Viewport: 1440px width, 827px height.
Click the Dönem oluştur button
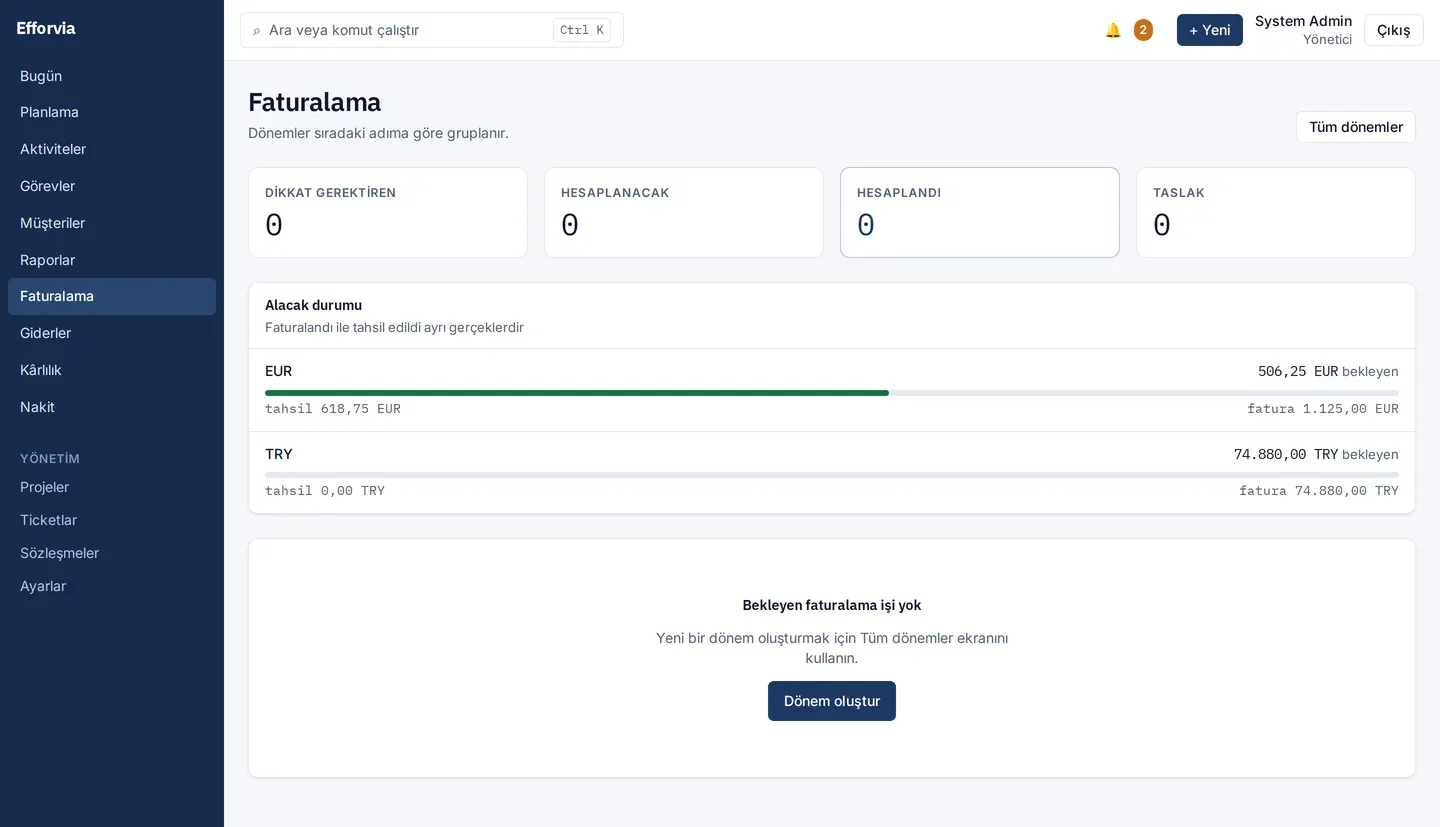(x=832, y=701)
